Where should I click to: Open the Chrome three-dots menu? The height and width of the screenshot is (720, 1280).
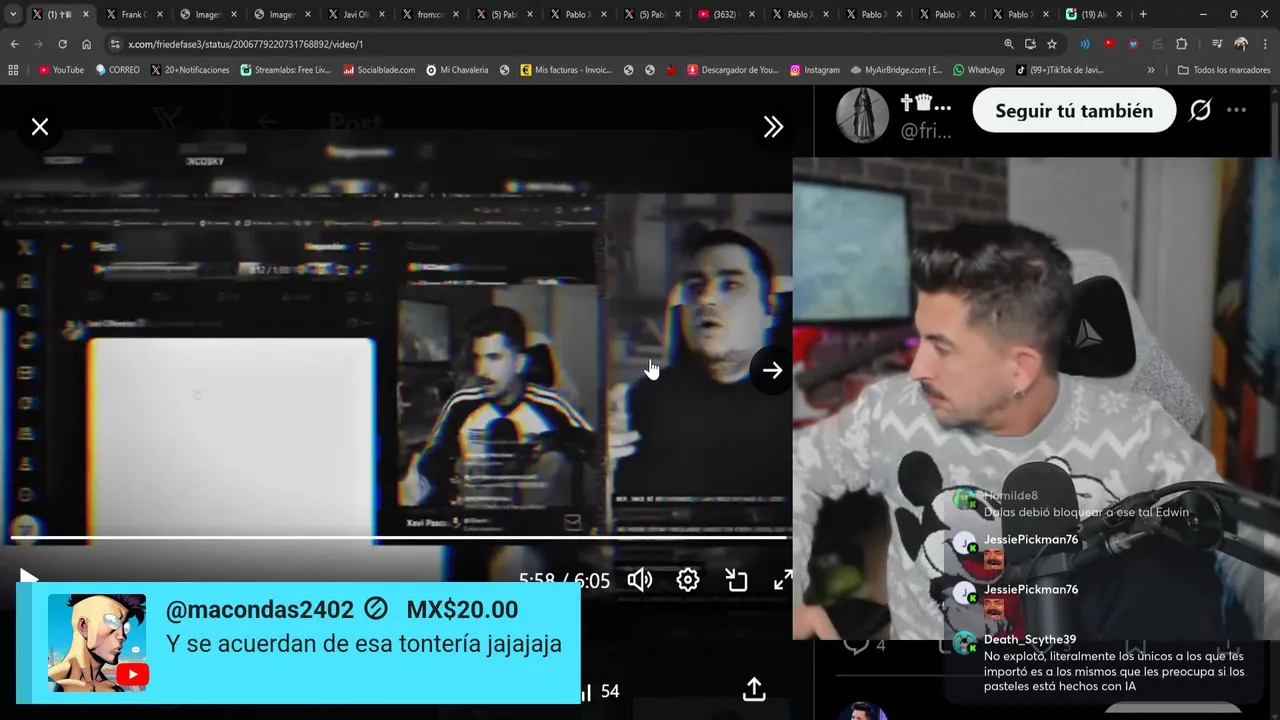pyautogui.click(x=1265, y=44)
